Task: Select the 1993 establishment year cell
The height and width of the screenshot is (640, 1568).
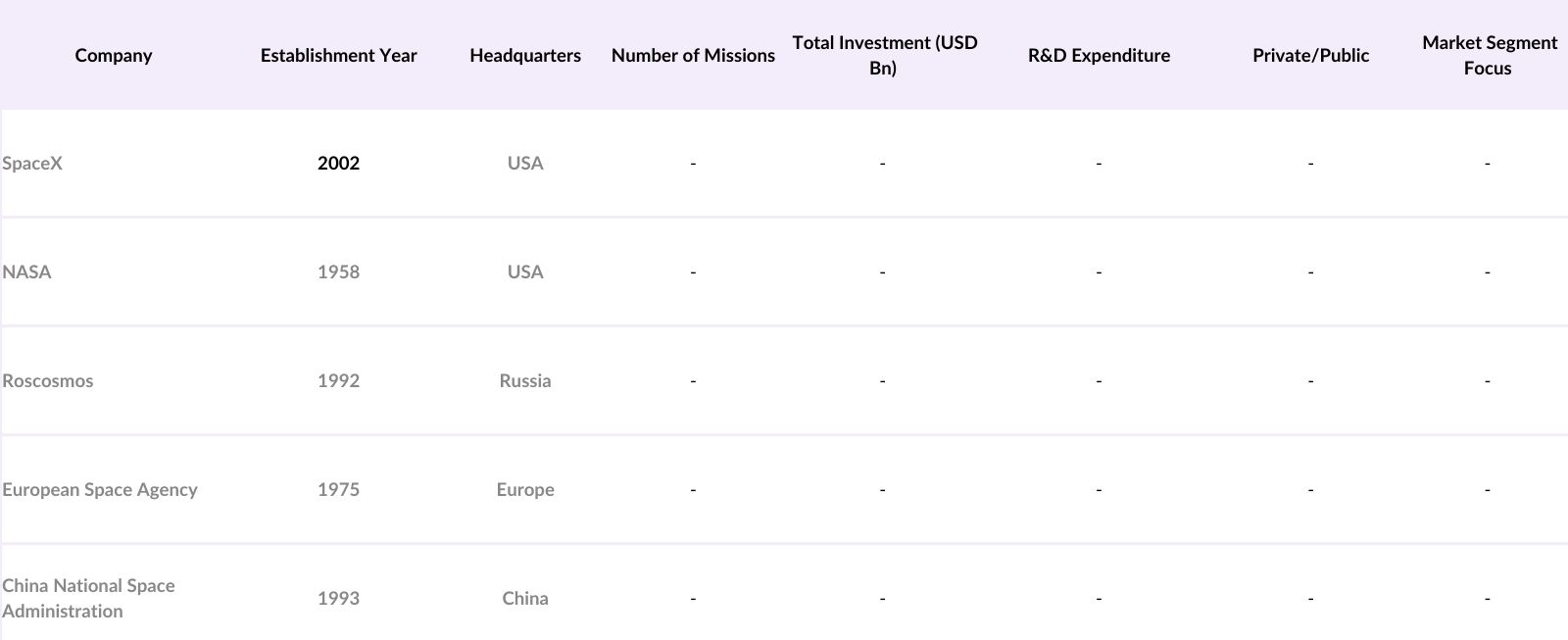Action: (338, 599)
